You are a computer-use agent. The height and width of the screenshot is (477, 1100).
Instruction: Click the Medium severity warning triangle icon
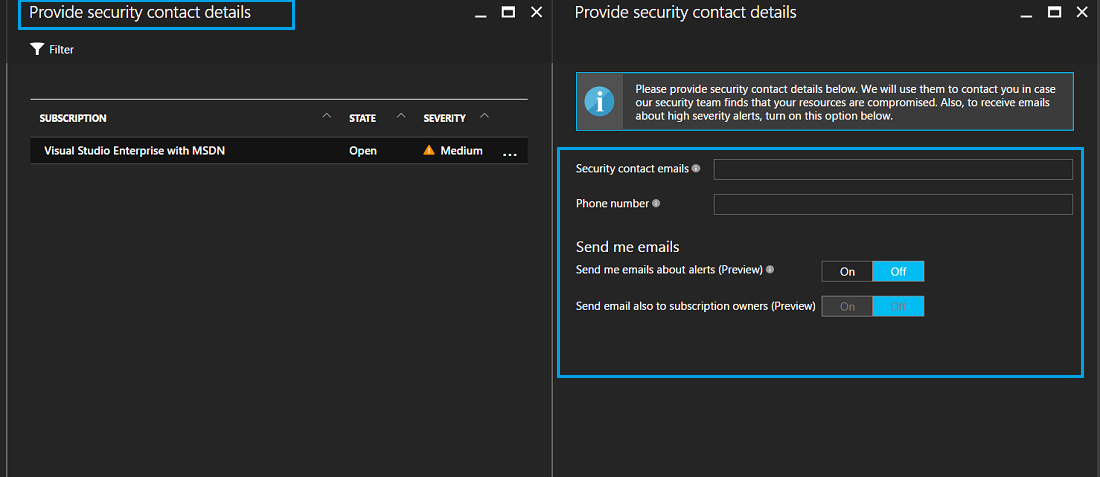[x=429, y=151]
